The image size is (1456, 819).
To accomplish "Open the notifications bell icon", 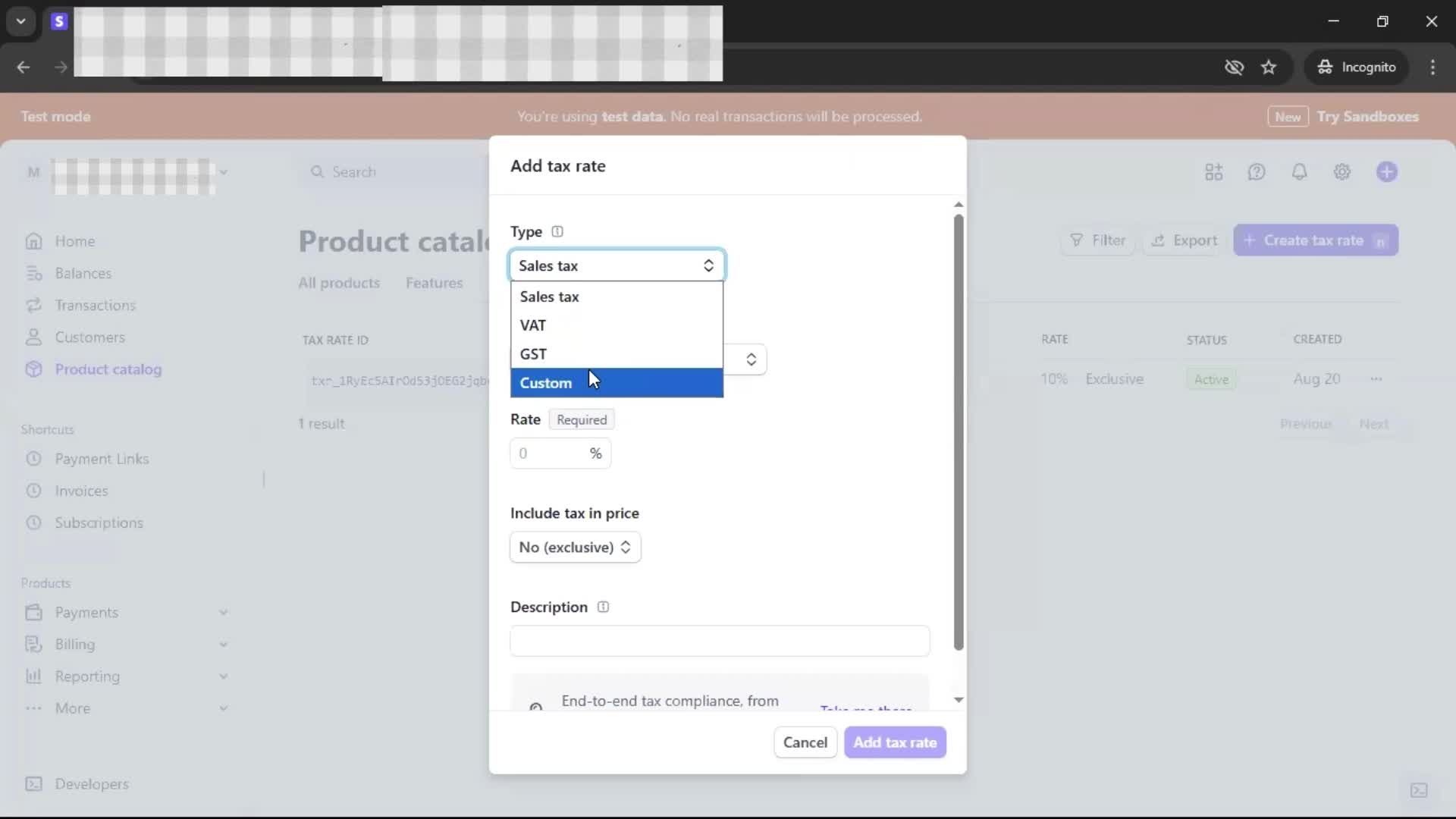I will tap(1300, 172).
